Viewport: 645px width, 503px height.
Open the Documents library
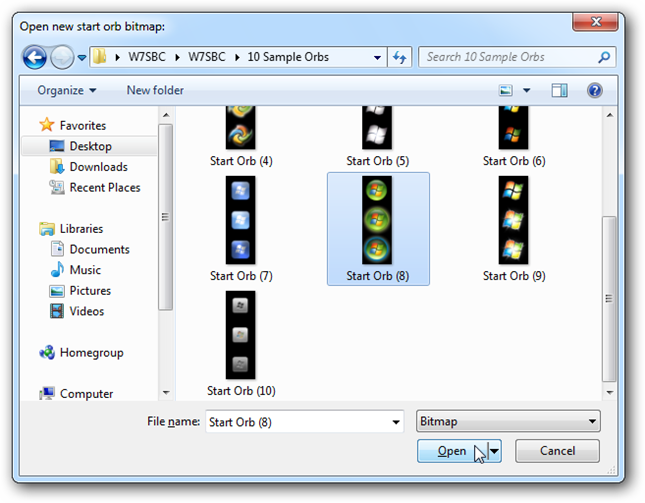[100, 249]
